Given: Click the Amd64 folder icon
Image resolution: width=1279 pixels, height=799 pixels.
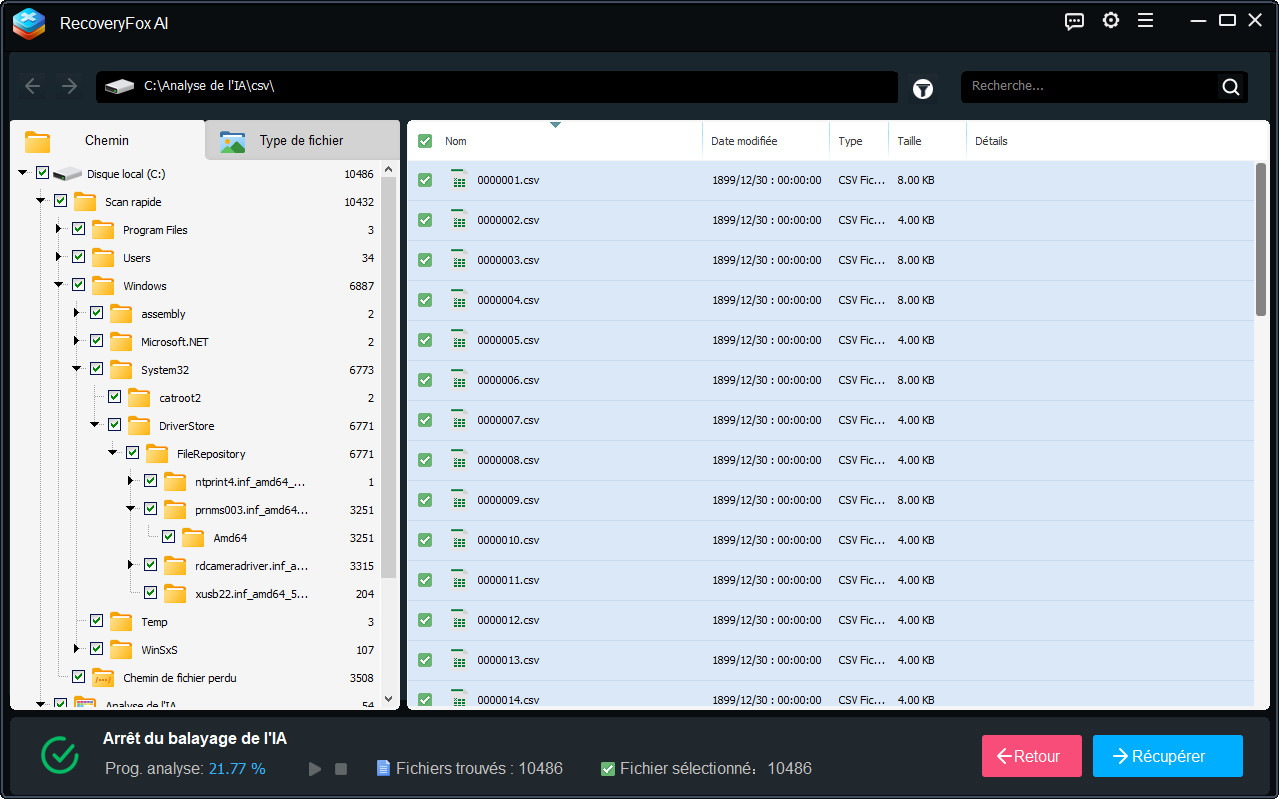Looking at the screenshot, I should coord(193,538).
